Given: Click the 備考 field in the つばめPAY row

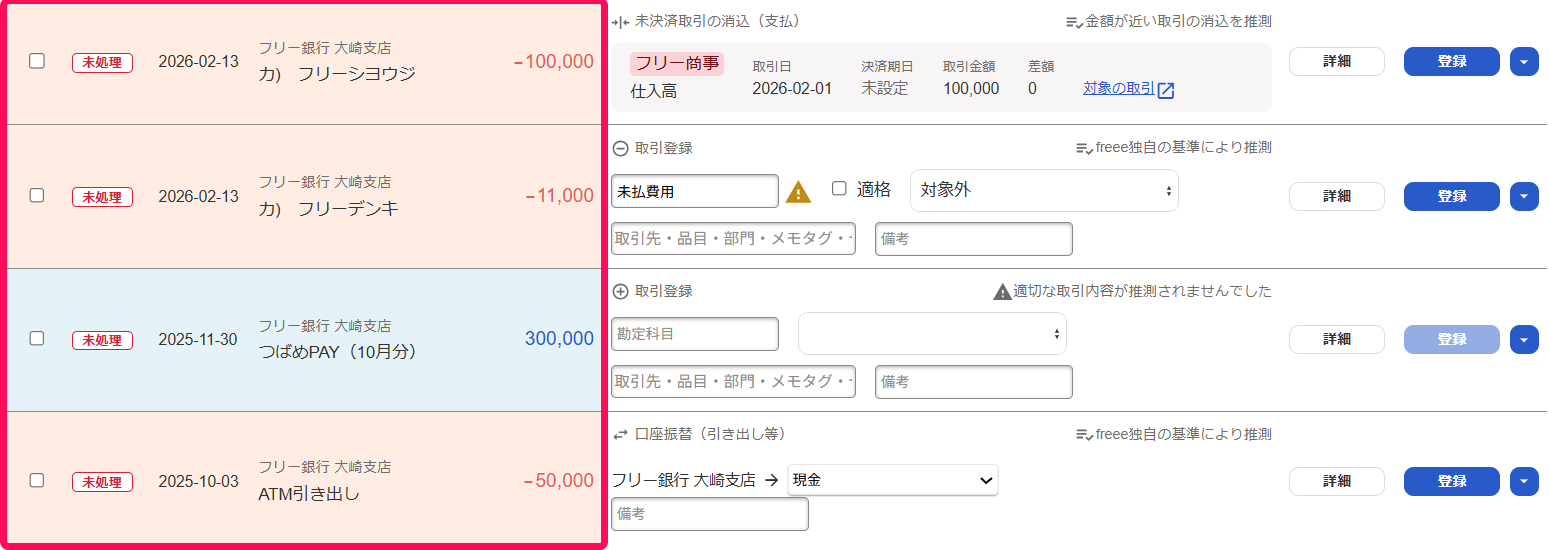Looking at the screenshot, I should pos(974,382).
